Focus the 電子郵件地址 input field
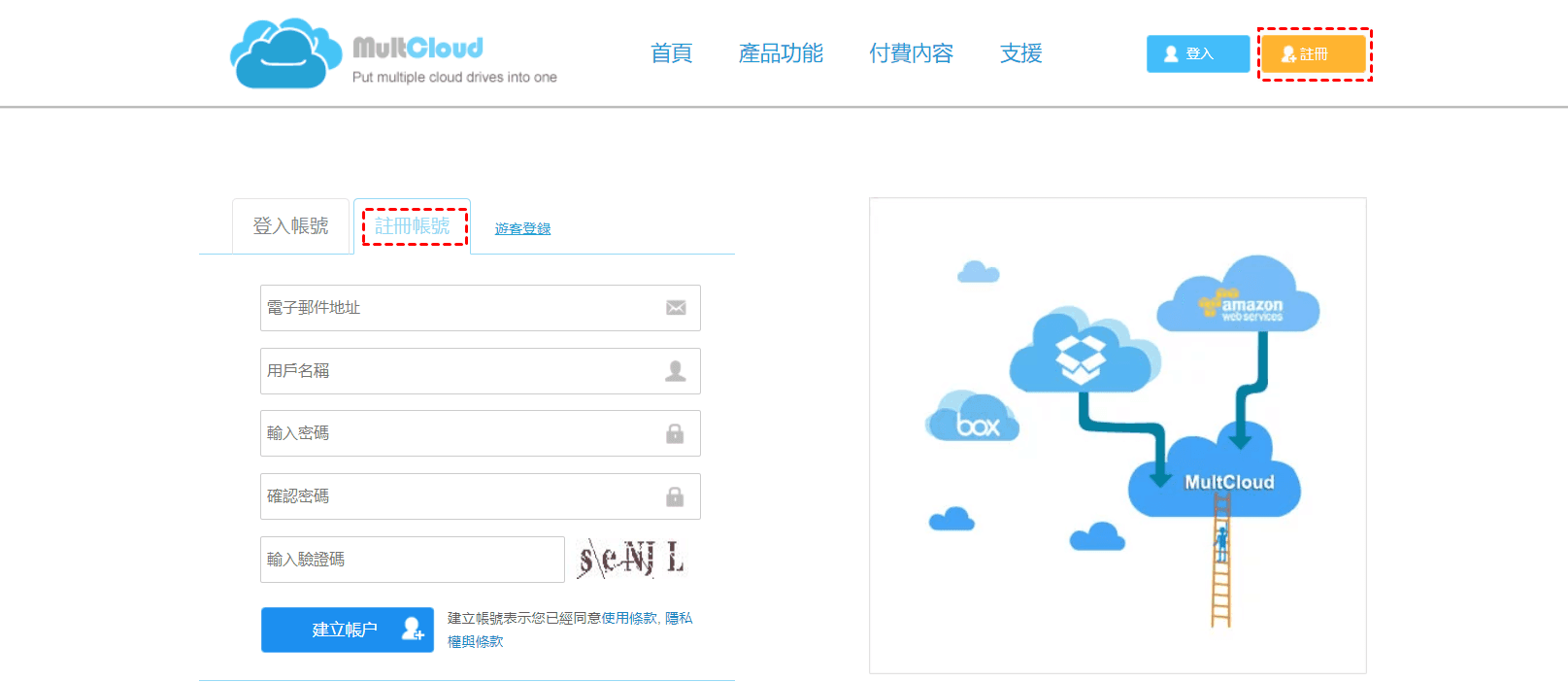This screenshot has height=682, width=1568. (x=481, y=308)
